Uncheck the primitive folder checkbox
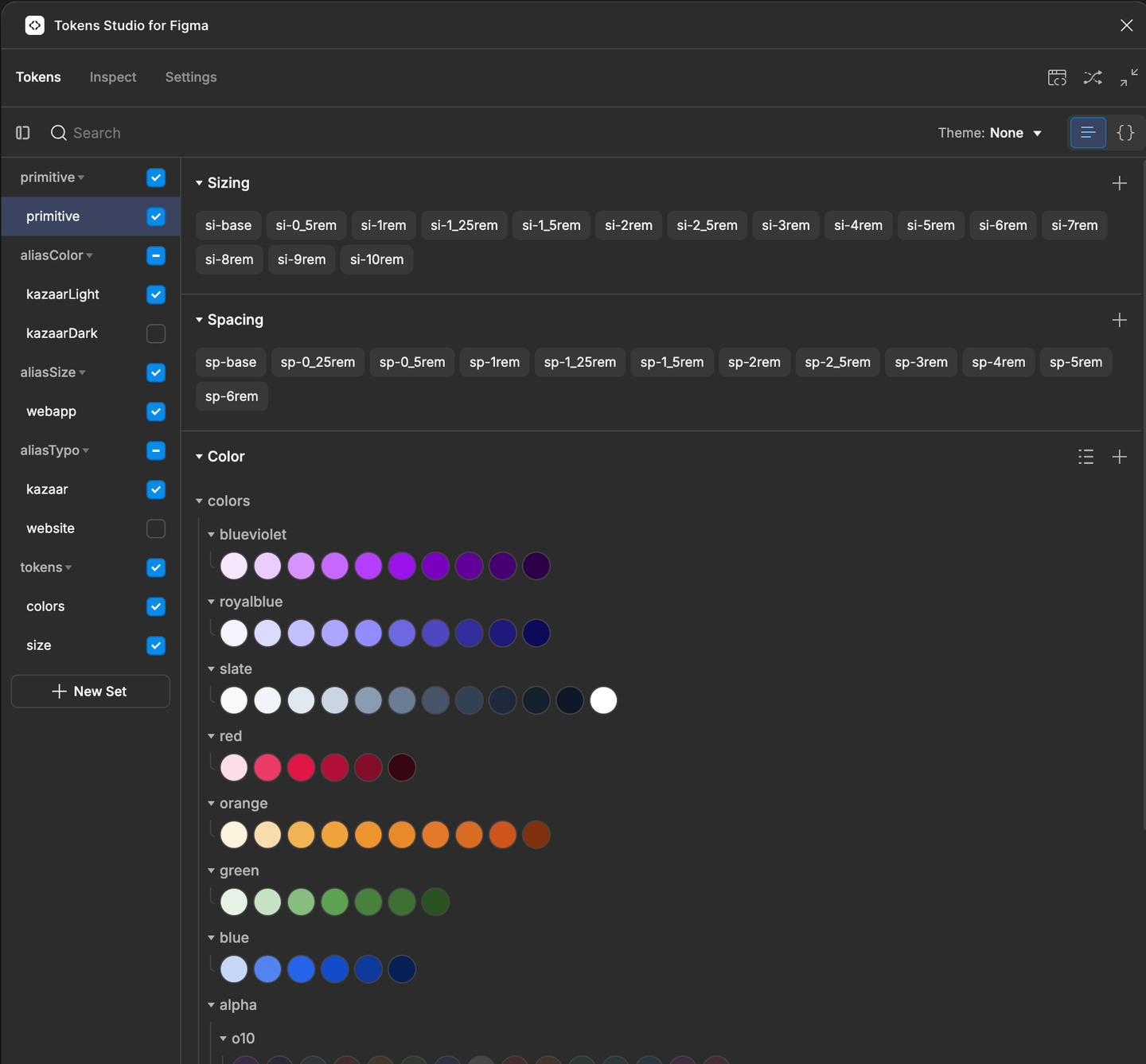Viewport: 1146px width, 1064px height. point(156,177)
